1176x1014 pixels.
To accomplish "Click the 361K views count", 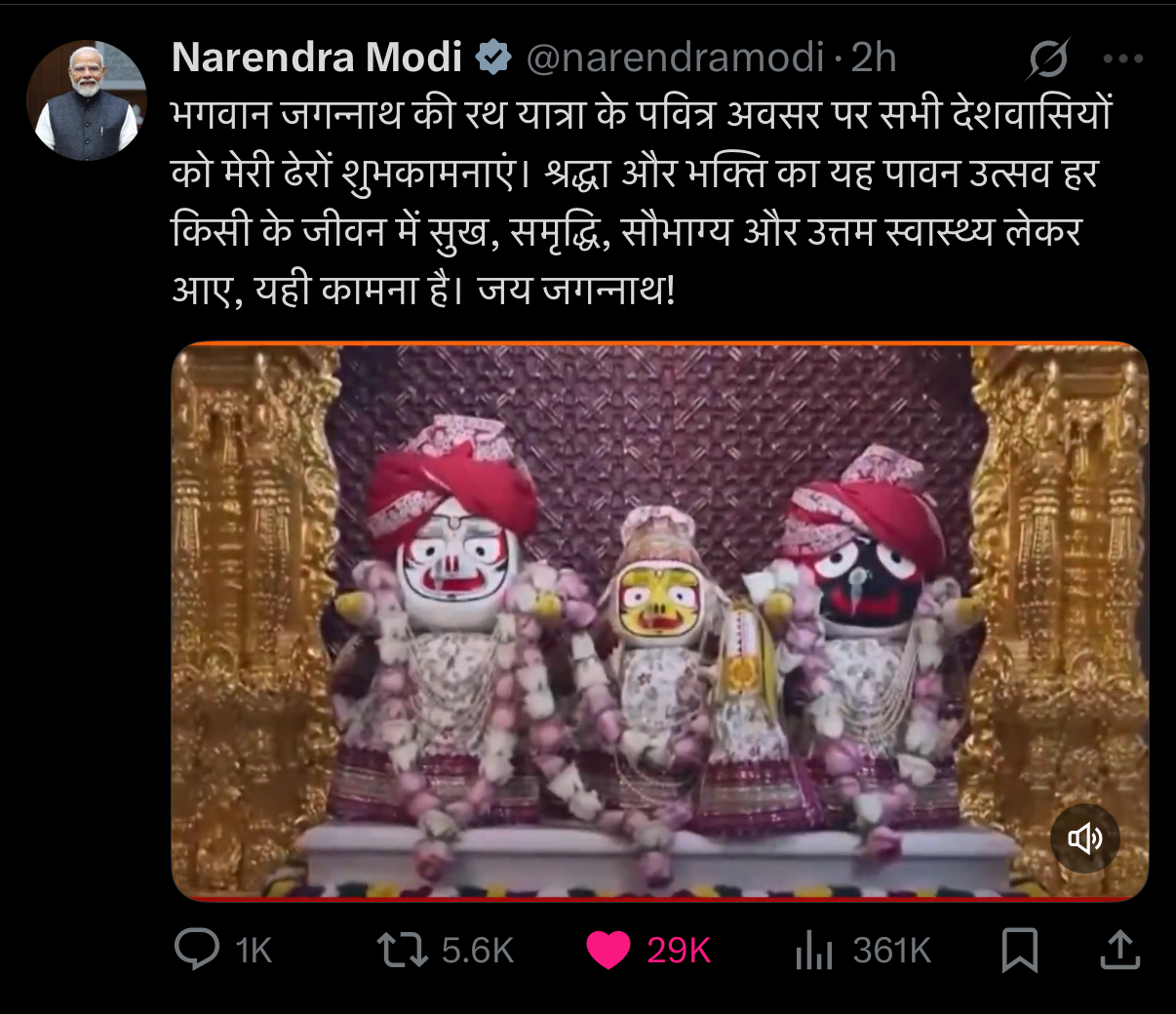I will pyautogui.click(x=891, y=951).
